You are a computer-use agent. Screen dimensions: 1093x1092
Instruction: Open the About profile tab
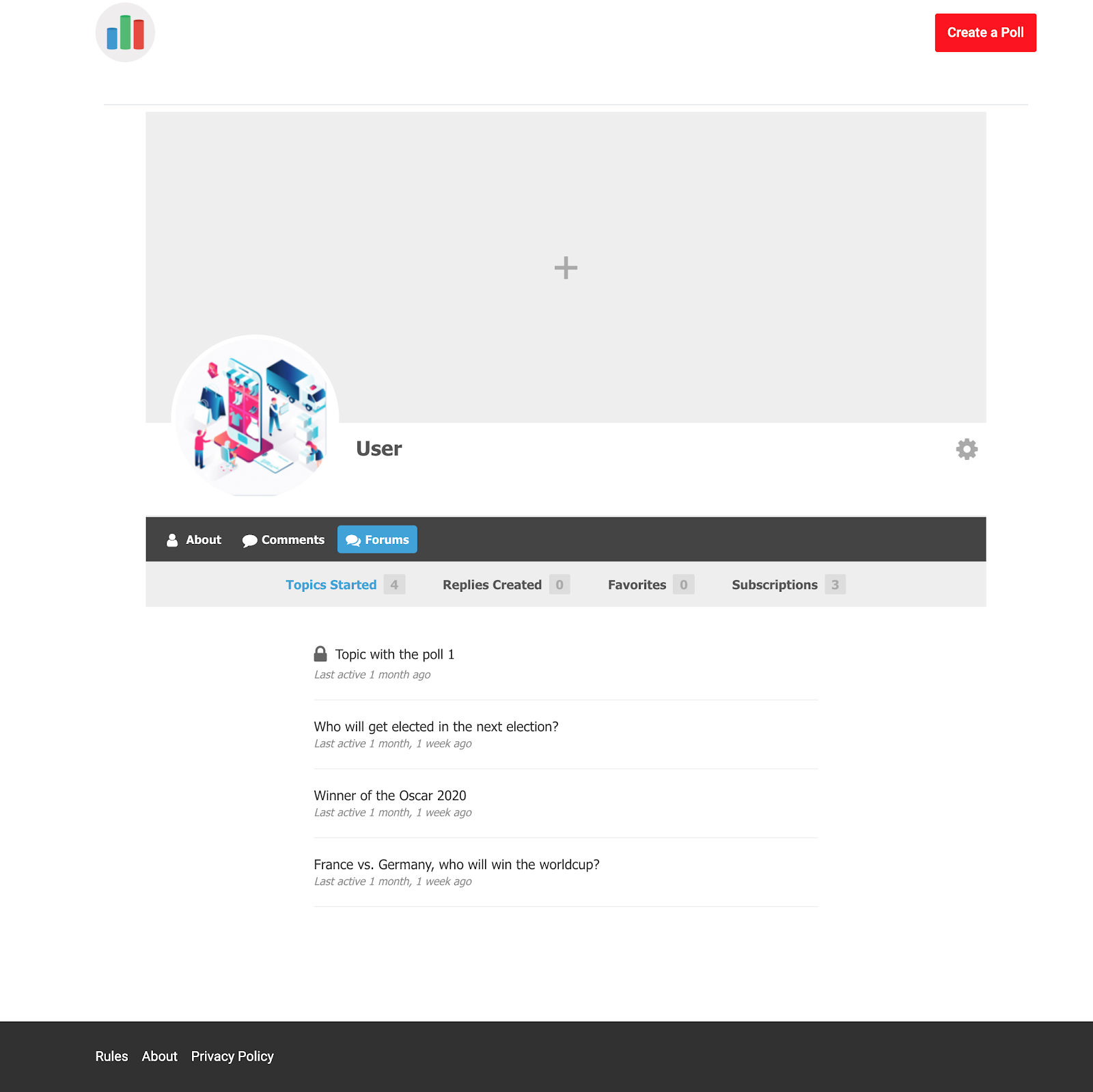[x=194, y=540]
